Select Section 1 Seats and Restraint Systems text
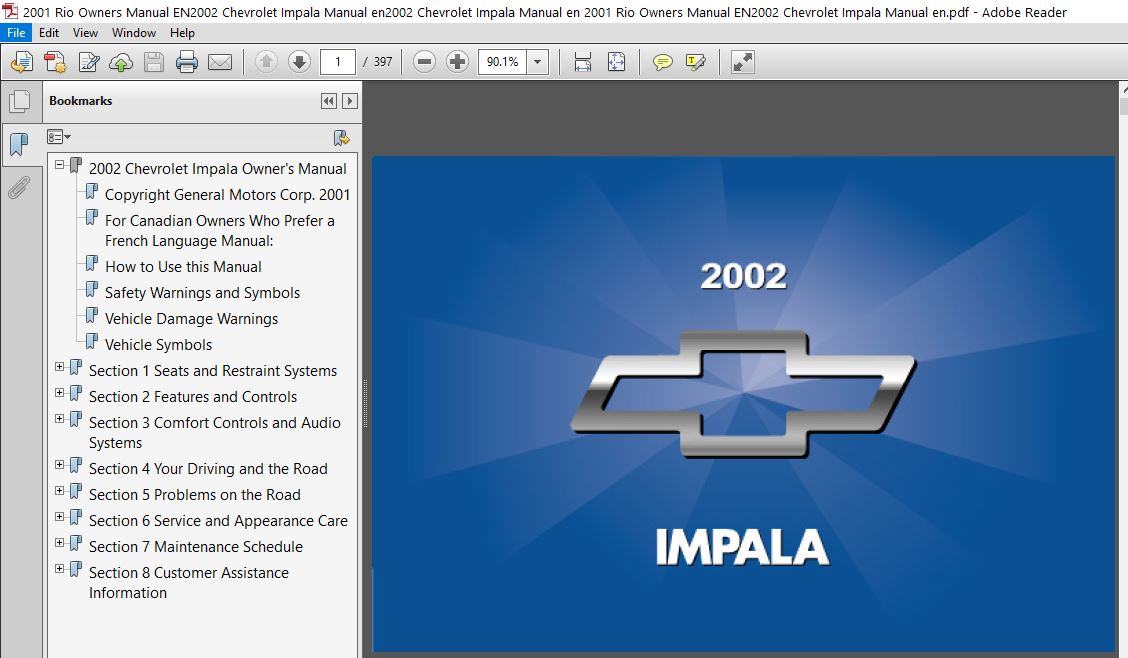1128x658 pixels. pos(213,370)
